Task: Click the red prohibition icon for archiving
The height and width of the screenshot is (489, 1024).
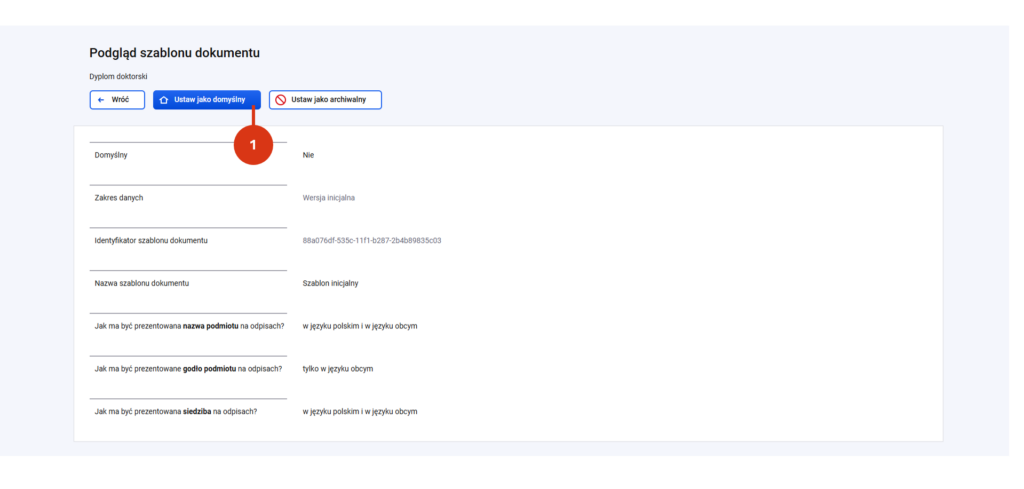Action: [x=281, y=100]
